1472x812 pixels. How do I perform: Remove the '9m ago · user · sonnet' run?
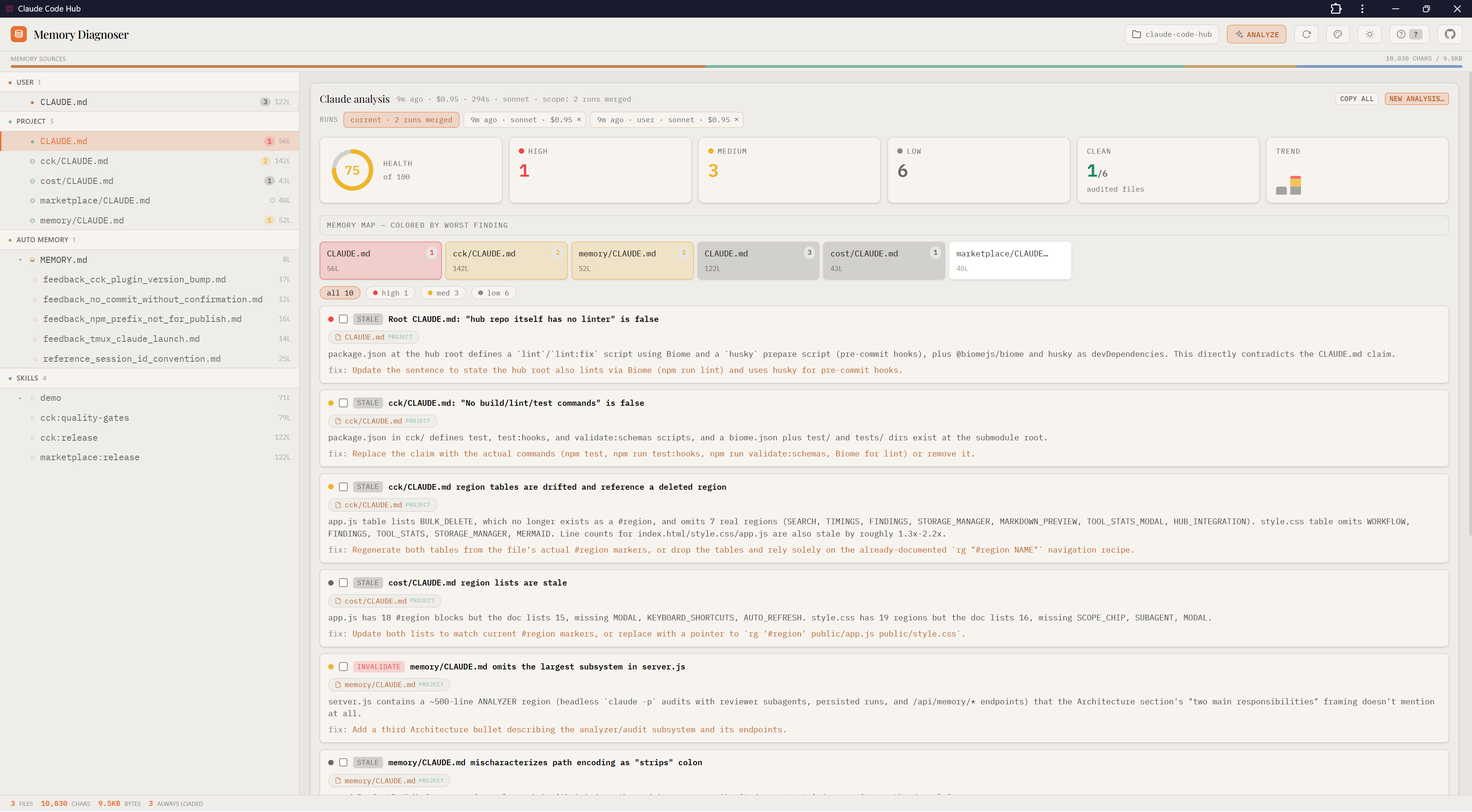pyautogui.click(x=737, y=119)
